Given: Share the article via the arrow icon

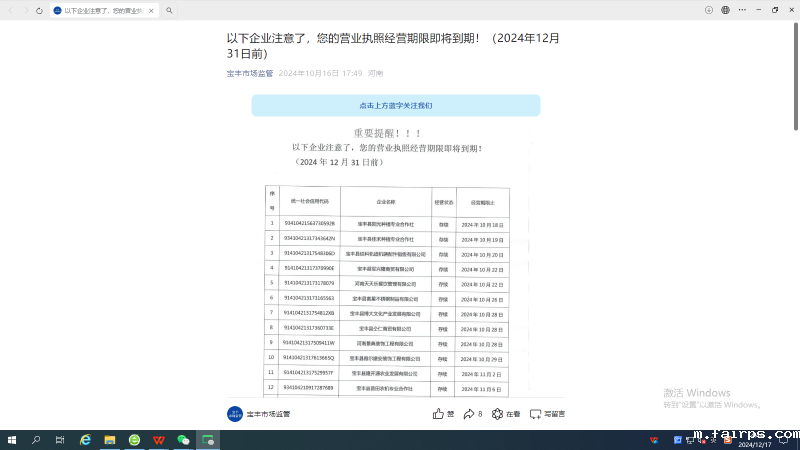Looking at the screenshot, I should pos(472,414).
